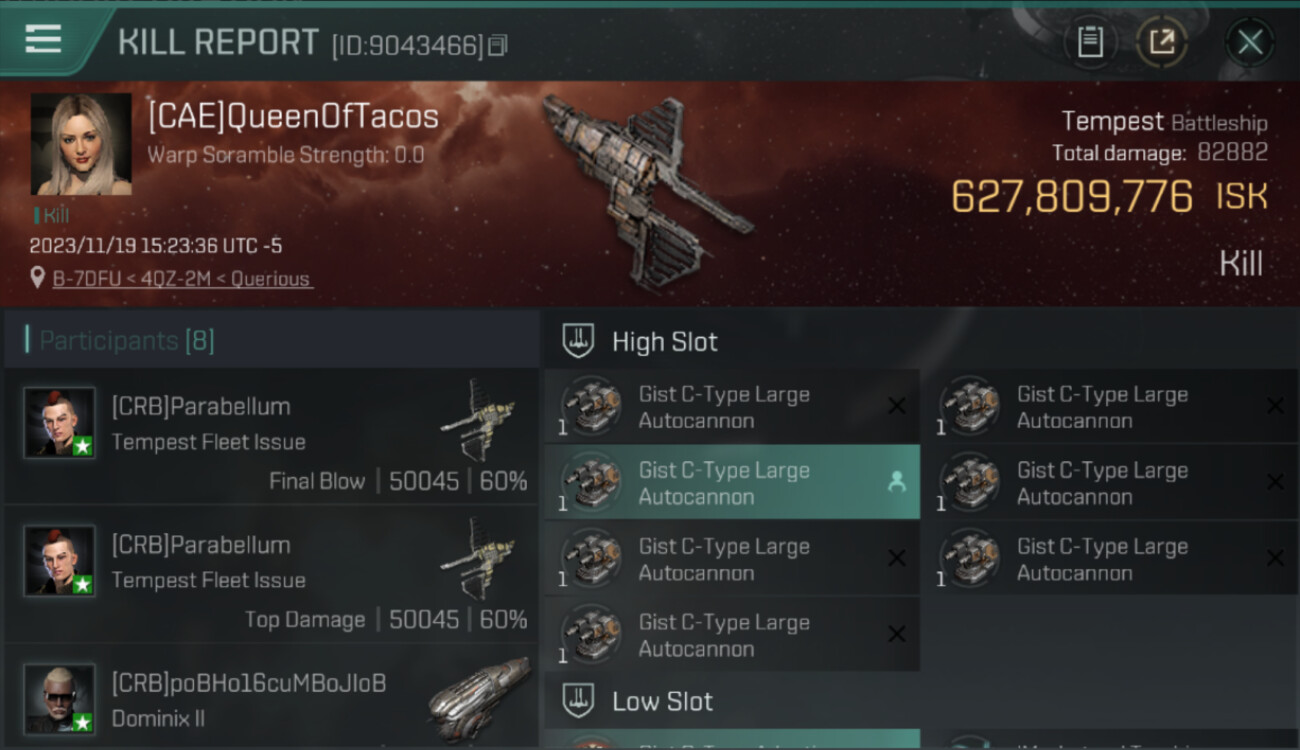Click the Low Slot section icon

click(x=579, y=700)
